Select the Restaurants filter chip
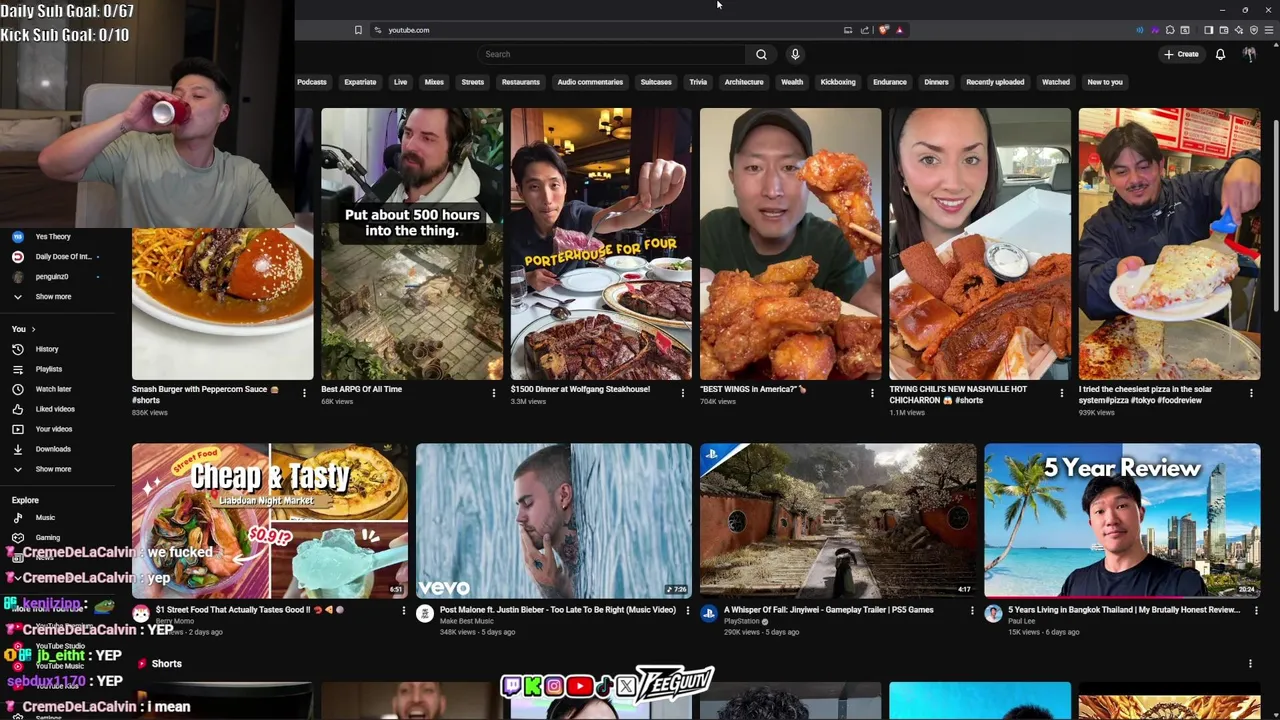Viewport: 1280px width, 720px height. tap(520, 82)
